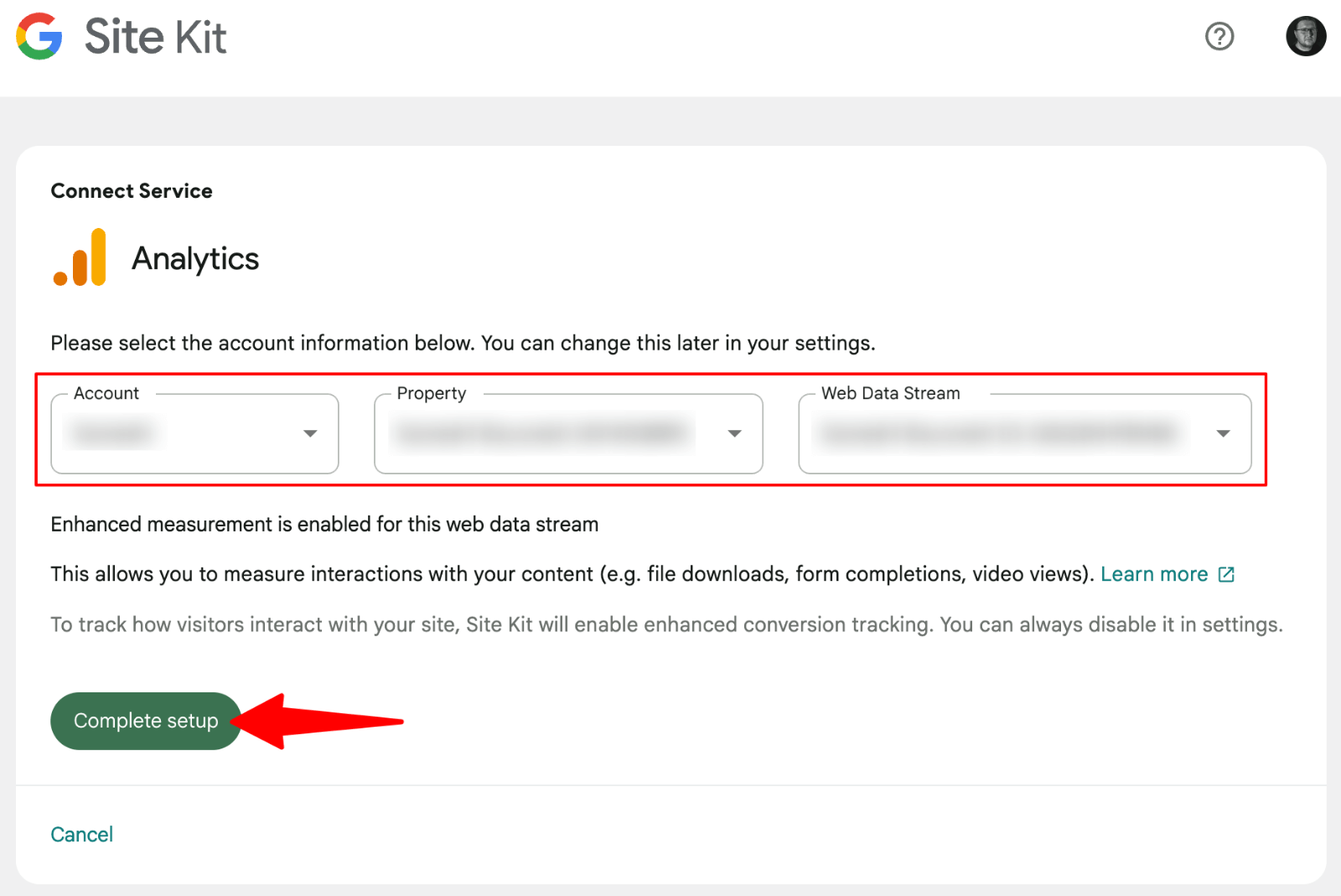Viewport: 1341px width, 896px height.
Task: Click the Account dropdown arrow
Action: 310,433
